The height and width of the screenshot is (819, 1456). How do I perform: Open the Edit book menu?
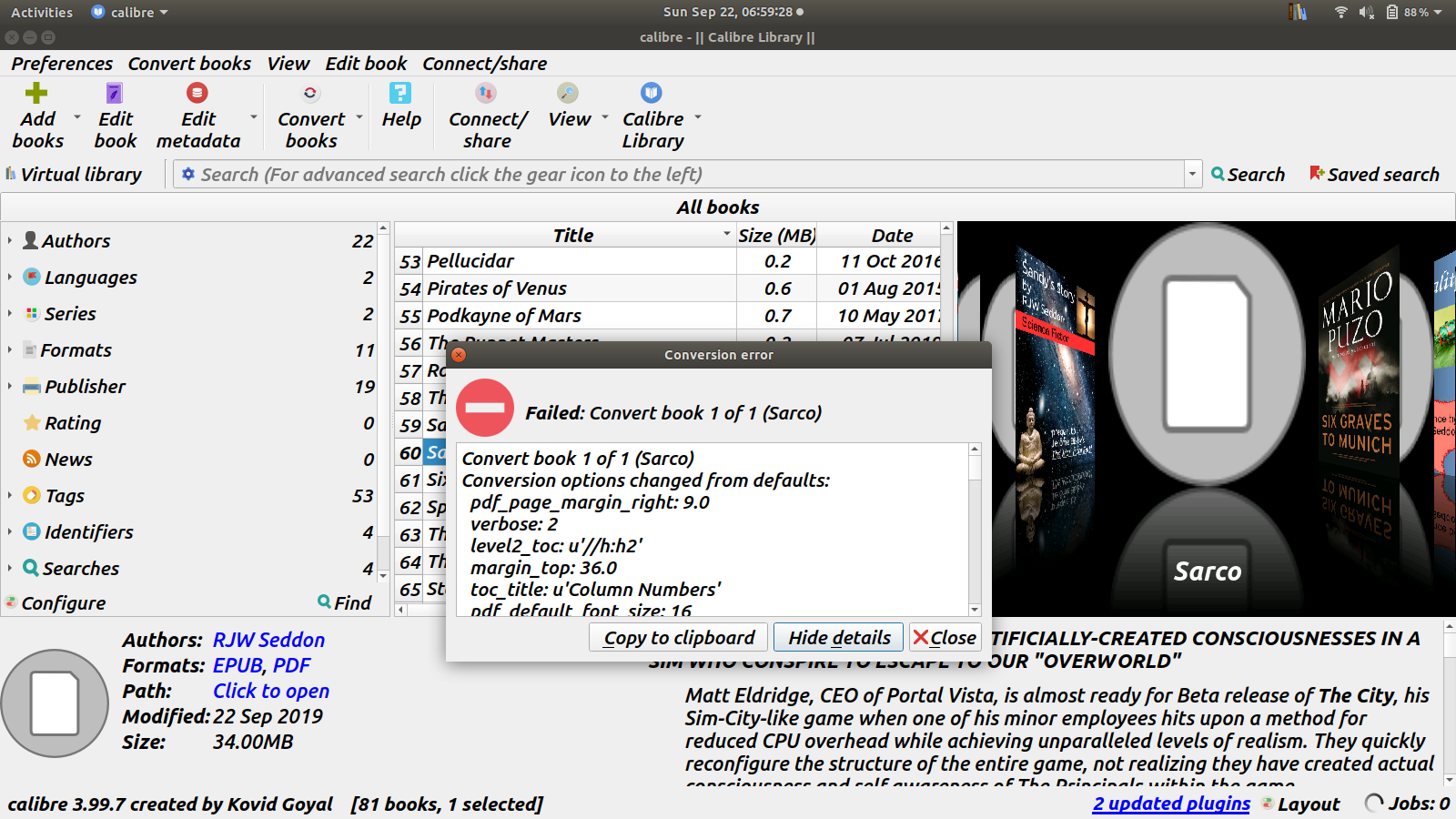coord(366,64)
